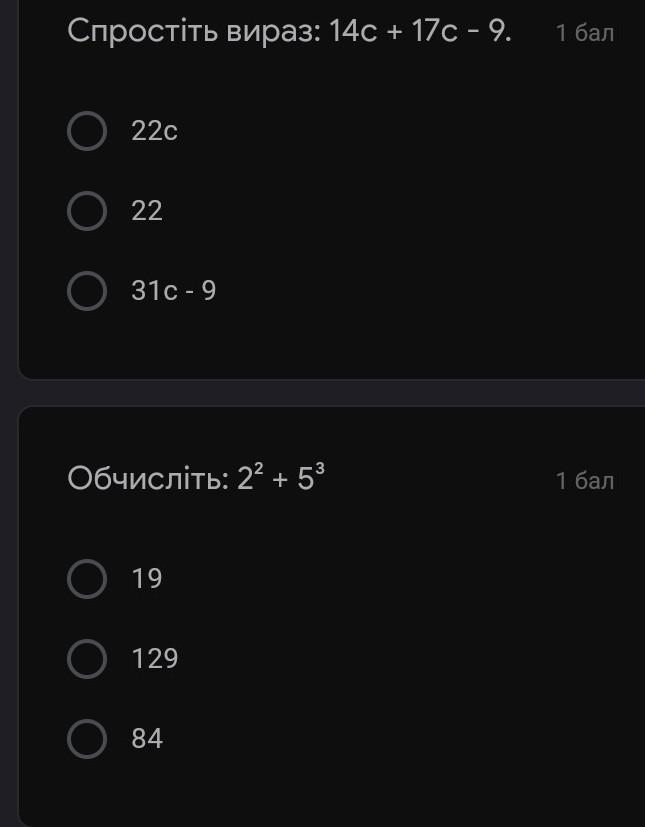
Task: Pick the 31c - 9 radio button
Action: coord(87,291)
